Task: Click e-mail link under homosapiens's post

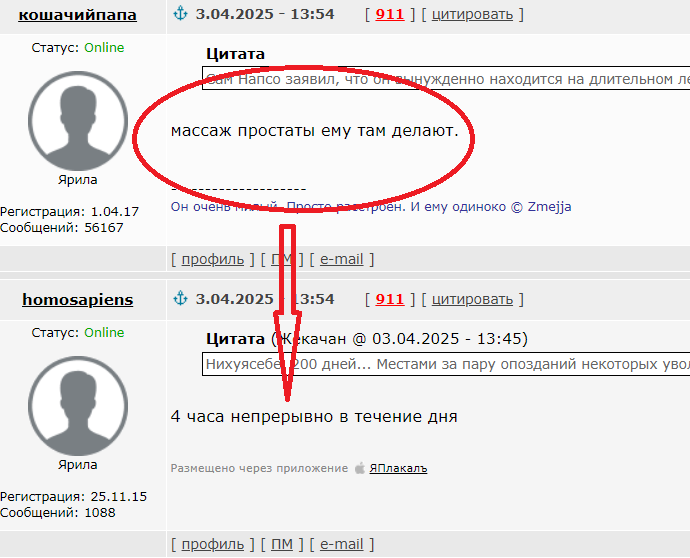Action: coord(341,544)
